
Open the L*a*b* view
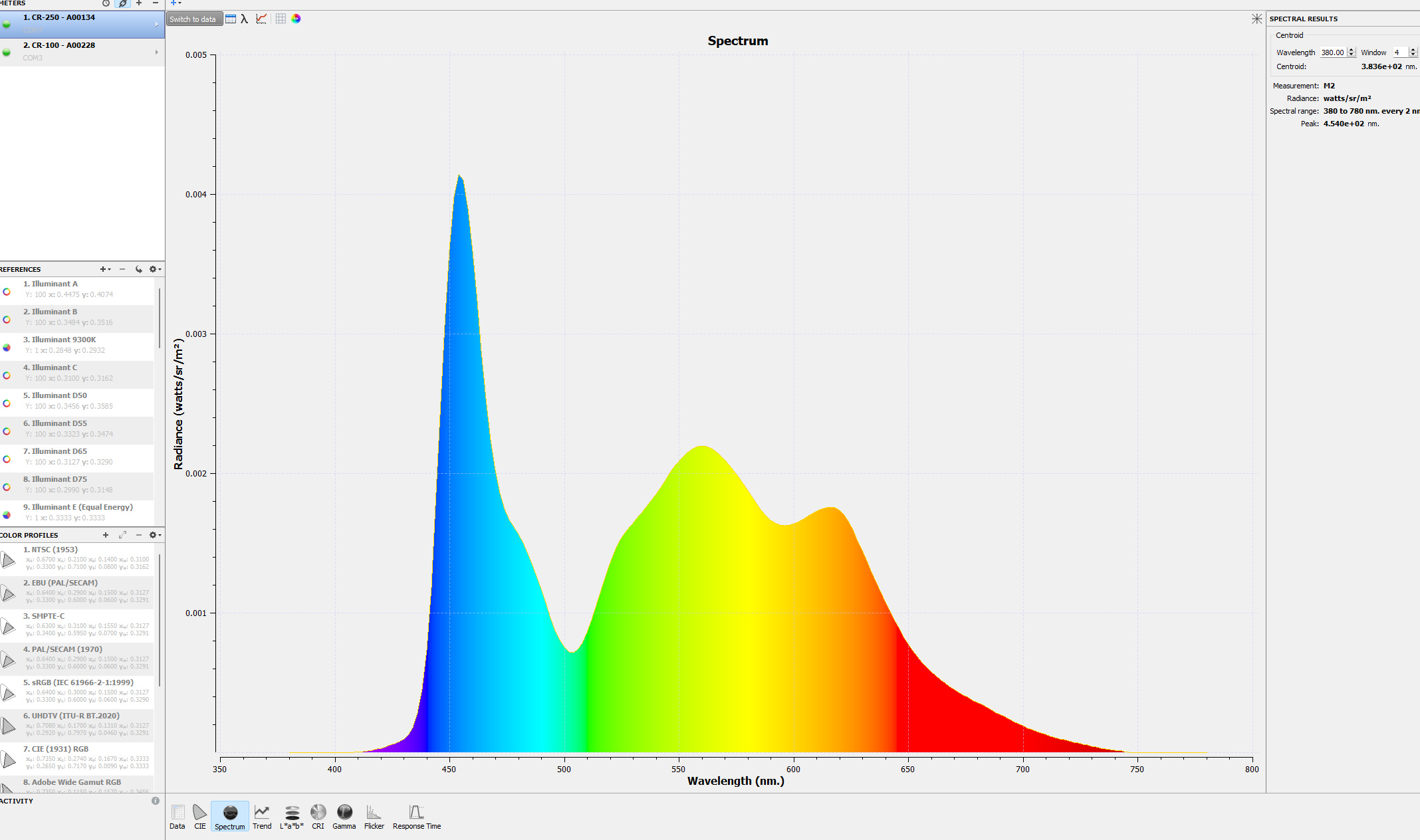click(291, 816)
